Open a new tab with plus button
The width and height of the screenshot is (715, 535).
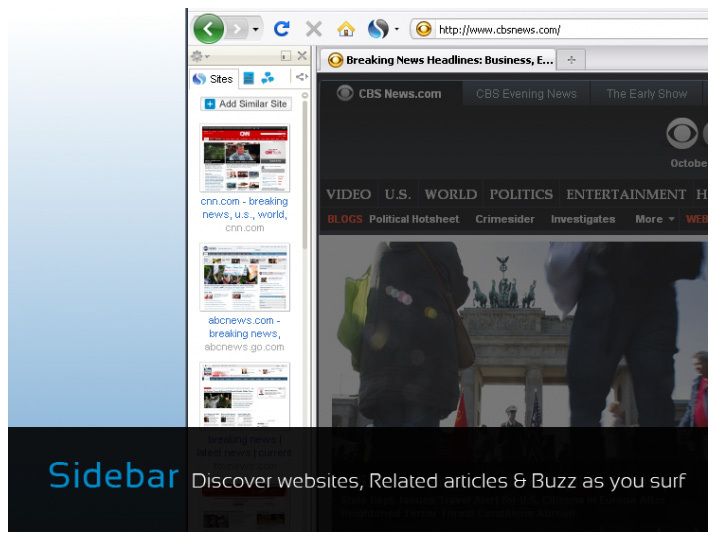pyautogui.click(x=571, y=60)
